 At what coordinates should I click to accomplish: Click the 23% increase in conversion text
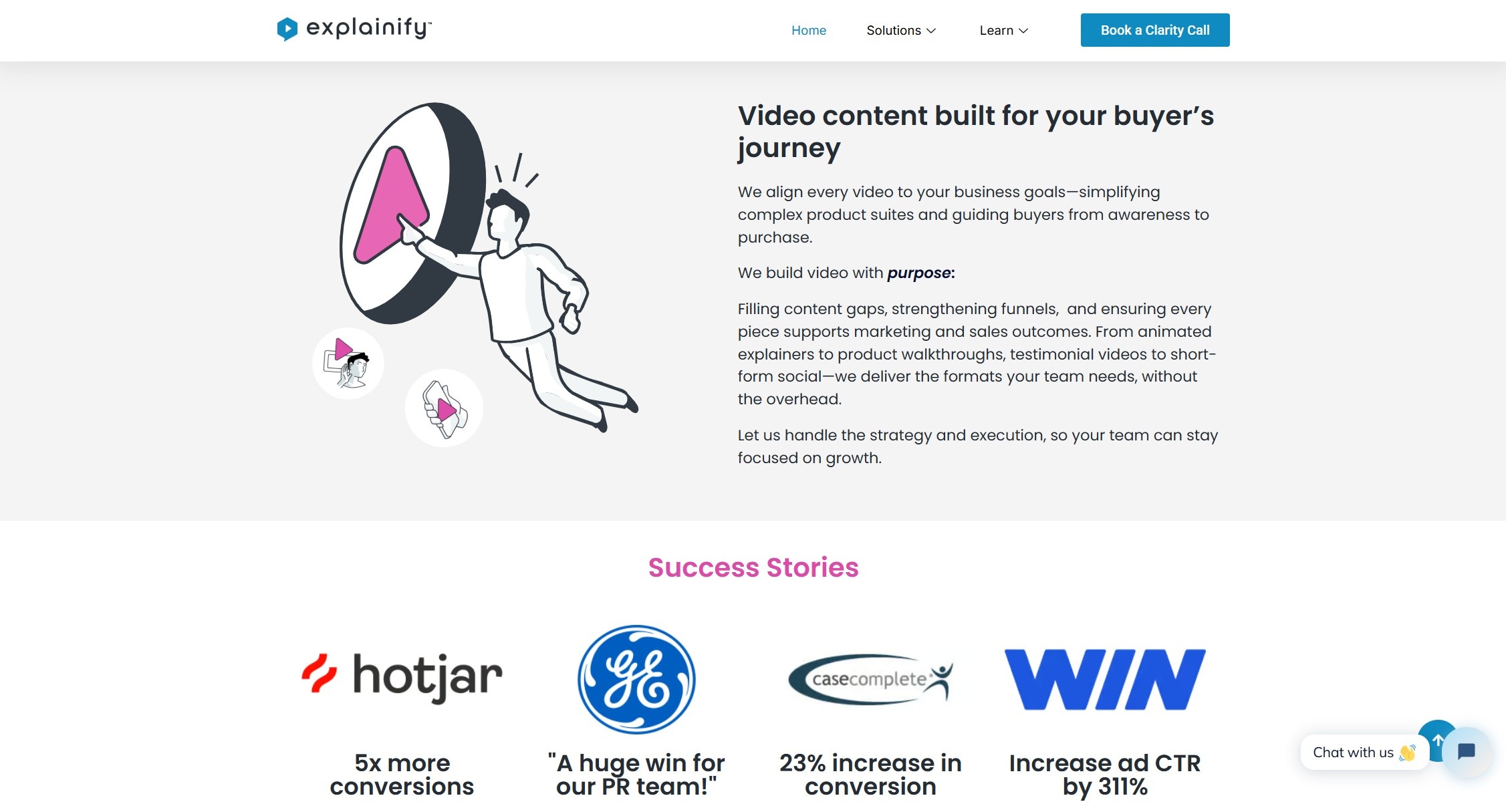click(x=870, y=775)
